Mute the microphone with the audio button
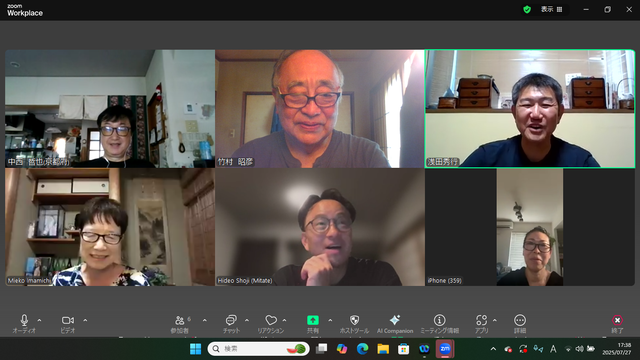 coord(24,320)
